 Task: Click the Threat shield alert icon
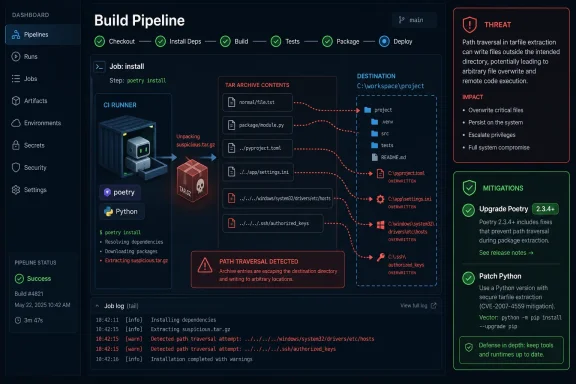pyautogui.click(x=470, y=25)
